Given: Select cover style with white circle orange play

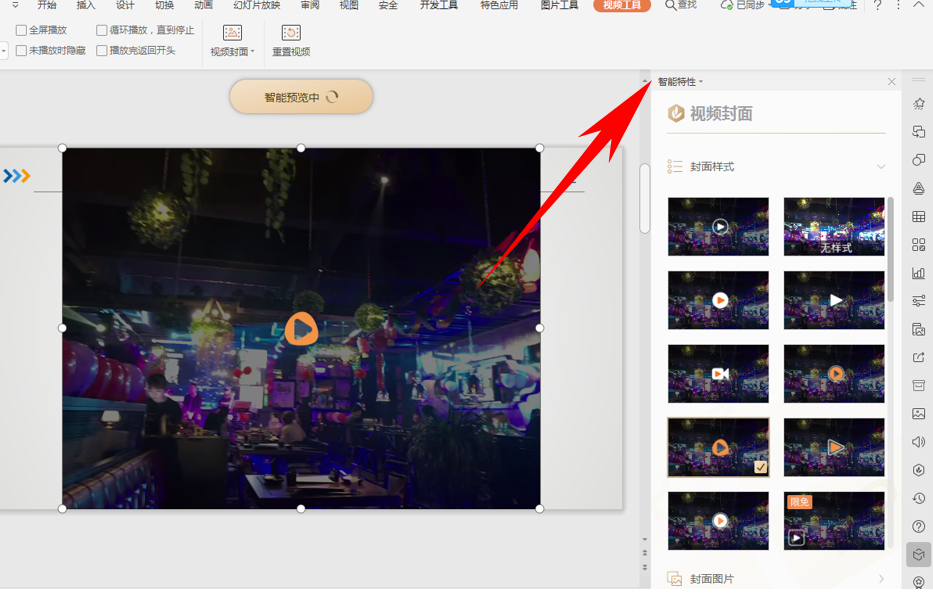Looking at the screenshot, I should tap(718, 300).
